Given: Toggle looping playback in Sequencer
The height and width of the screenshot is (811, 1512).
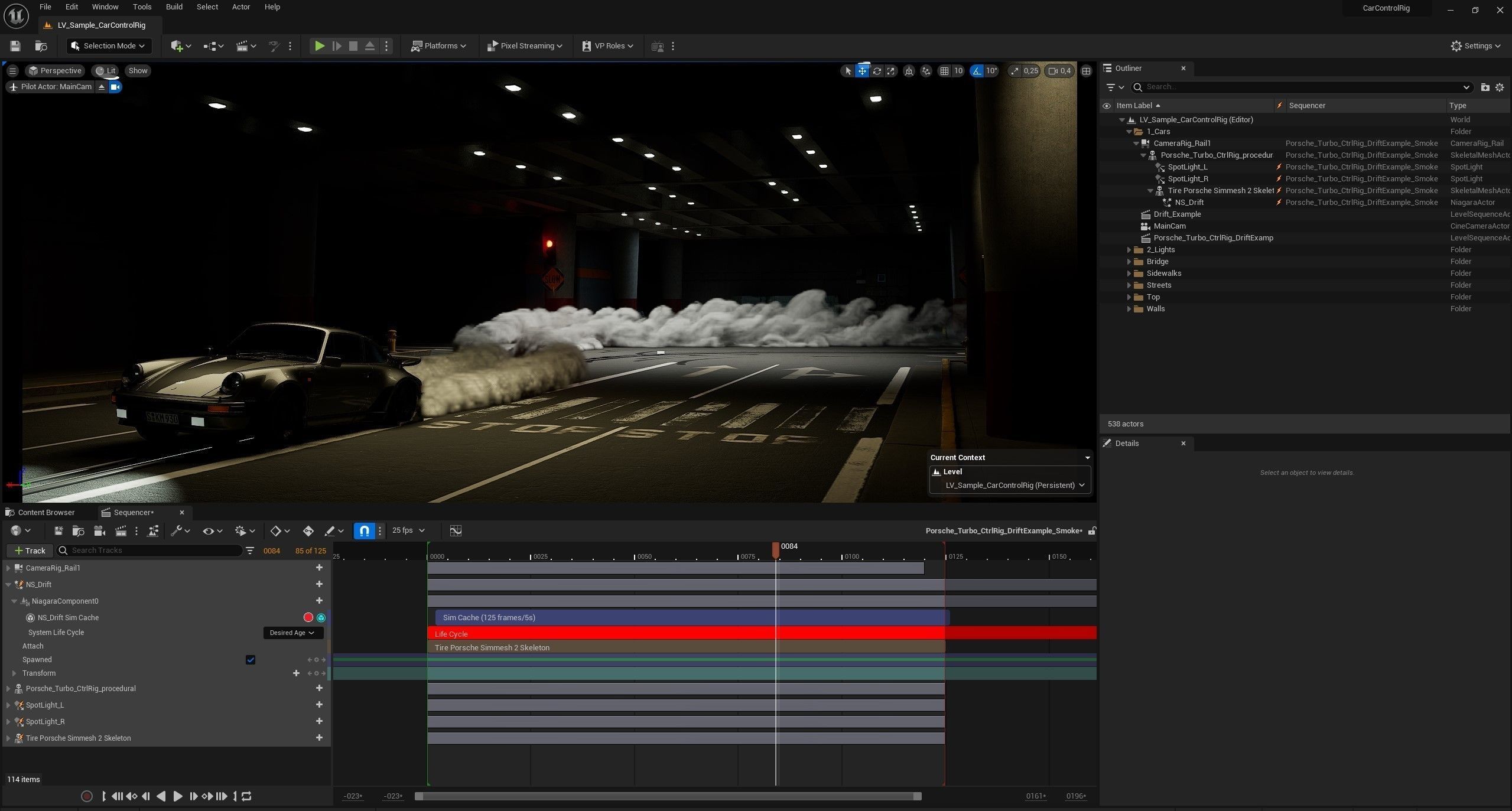Looking at the screenshot, I should coord(247,796).
